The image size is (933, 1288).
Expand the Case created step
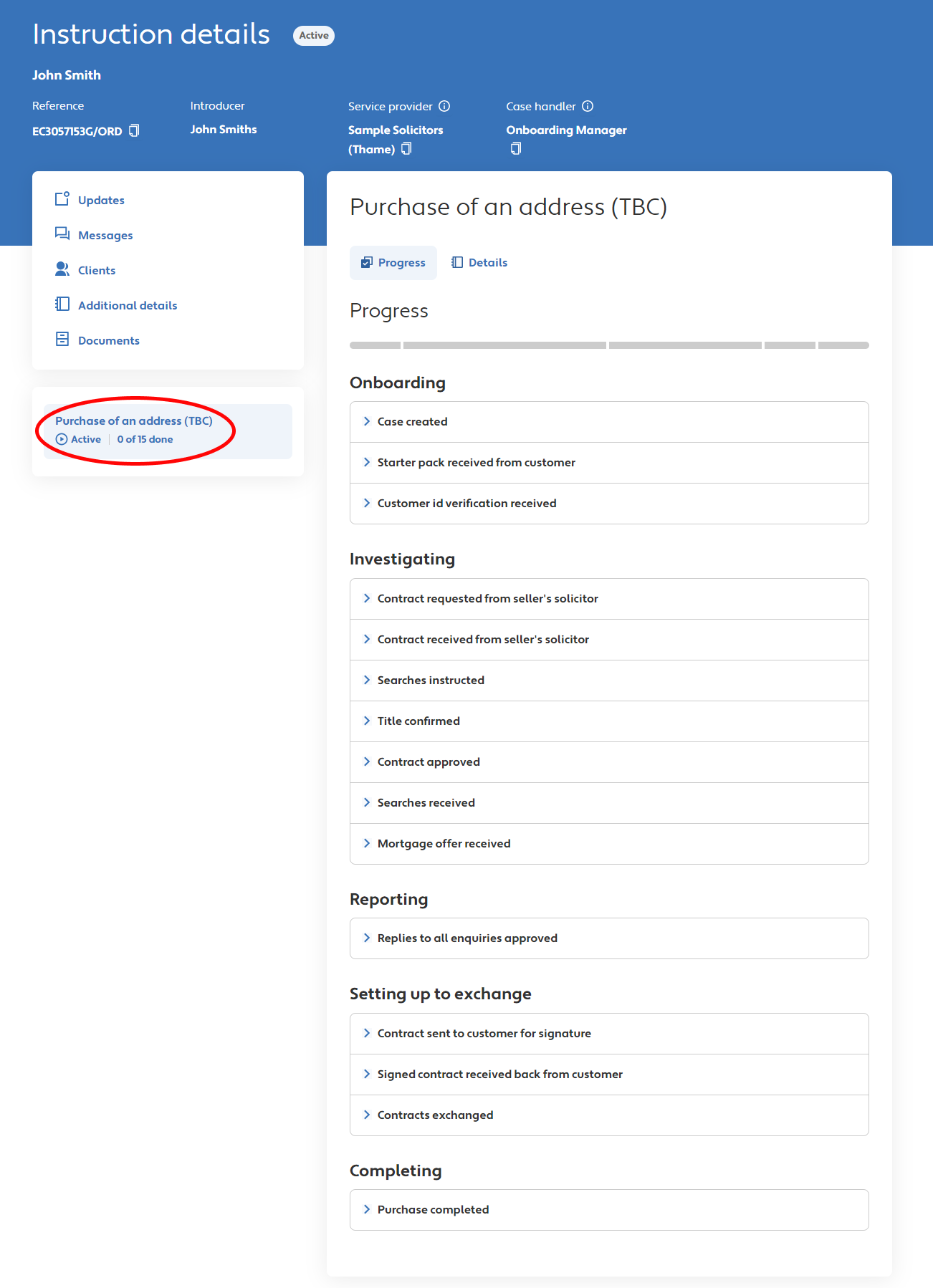412,422
